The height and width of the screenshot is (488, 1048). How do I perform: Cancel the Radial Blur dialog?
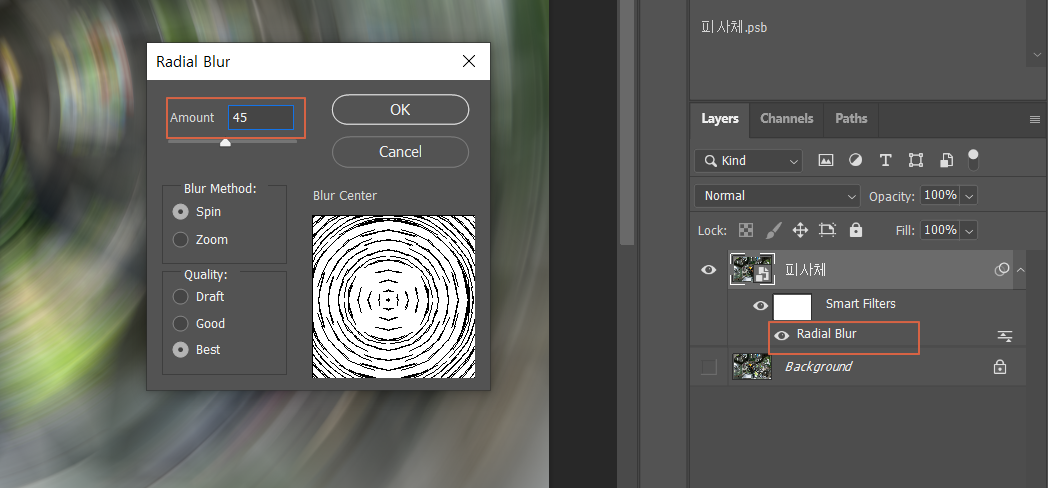click(x=400, y=152)
